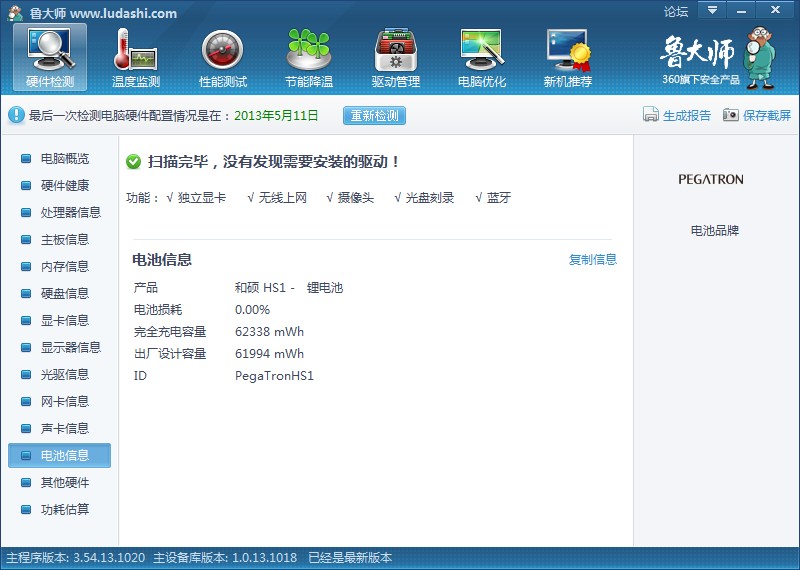Click the 摄像头 feature label

point(356,197)
